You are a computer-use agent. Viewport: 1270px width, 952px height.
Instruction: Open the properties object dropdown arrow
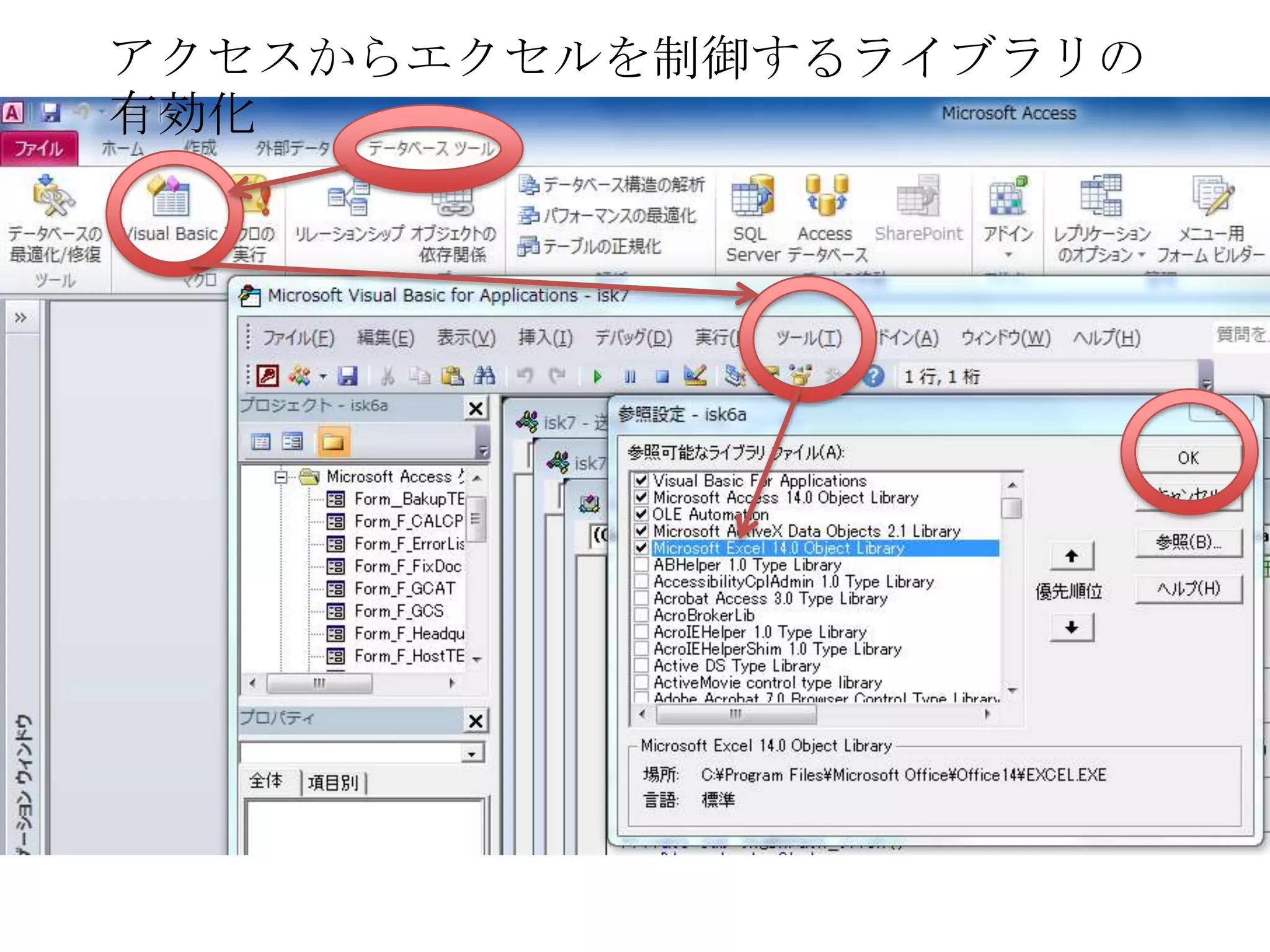473,754
